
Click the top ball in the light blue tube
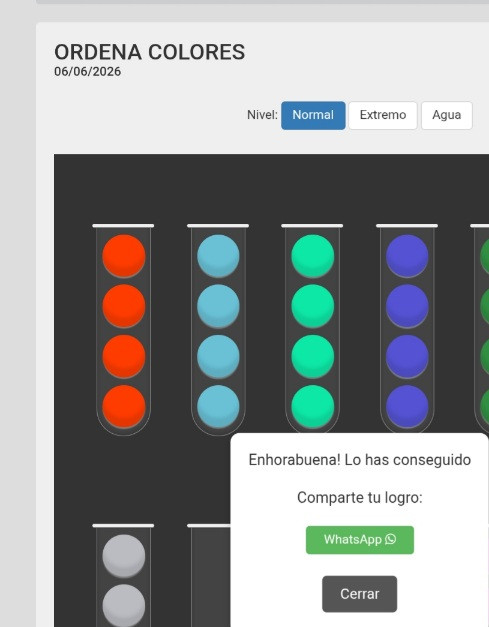[218, 256]
